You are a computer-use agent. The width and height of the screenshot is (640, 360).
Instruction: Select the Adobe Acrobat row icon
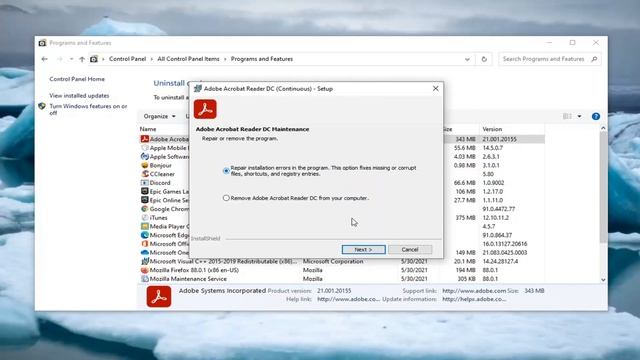click(144, 139)
